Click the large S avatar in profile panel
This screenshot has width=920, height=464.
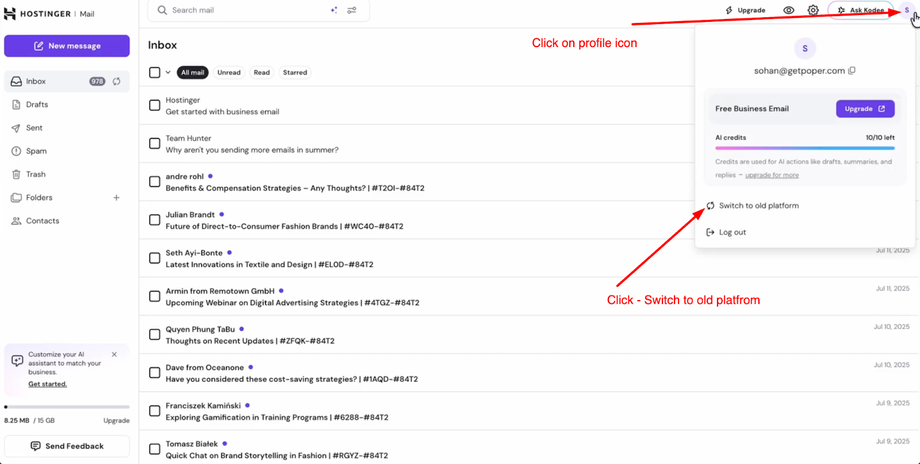coord(804,48)
